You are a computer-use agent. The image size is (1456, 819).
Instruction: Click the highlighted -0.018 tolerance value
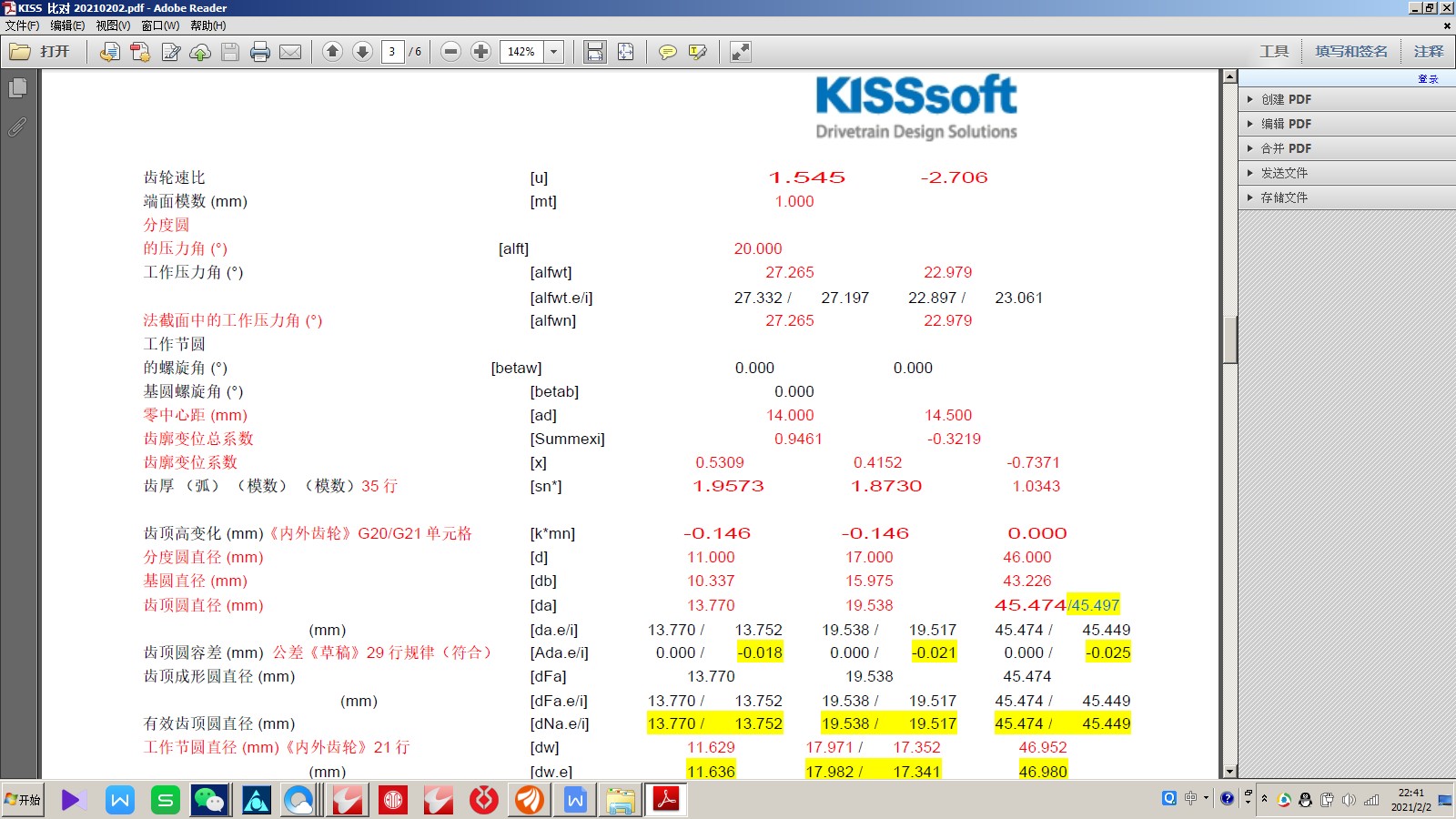(x=760, y=652)
